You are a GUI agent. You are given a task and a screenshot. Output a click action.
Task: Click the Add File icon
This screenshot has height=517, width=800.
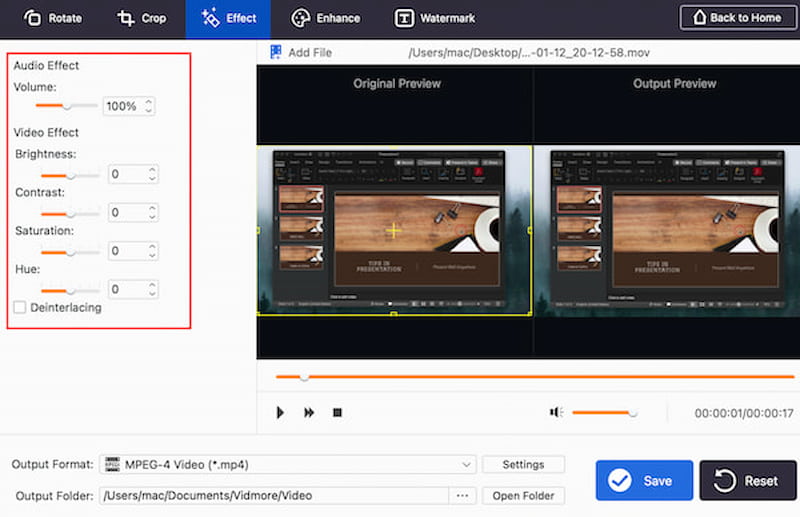coord(275,52)
